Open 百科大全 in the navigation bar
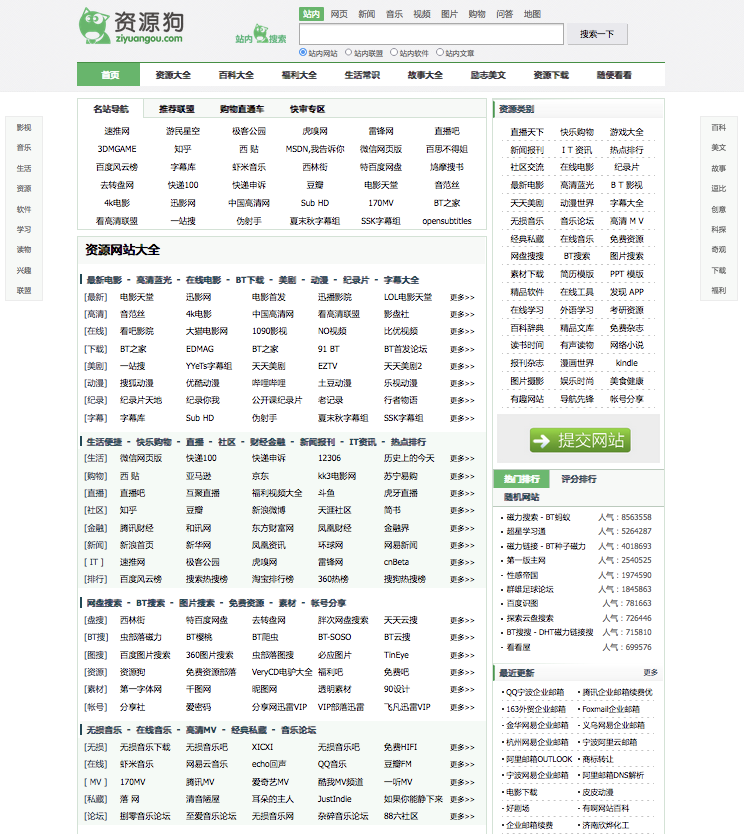This screenshot has height=834, width=744. click(x=236, y=75)
